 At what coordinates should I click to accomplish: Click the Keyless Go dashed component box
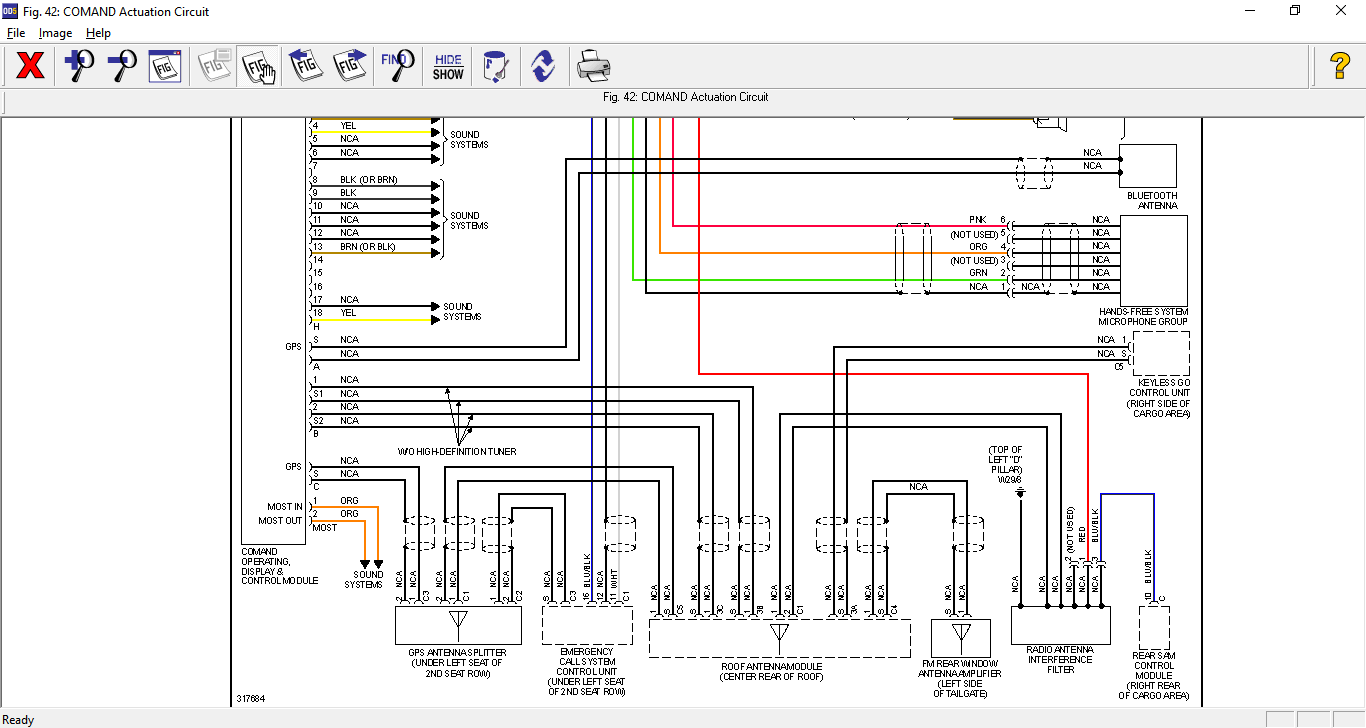click(1161, 353)
